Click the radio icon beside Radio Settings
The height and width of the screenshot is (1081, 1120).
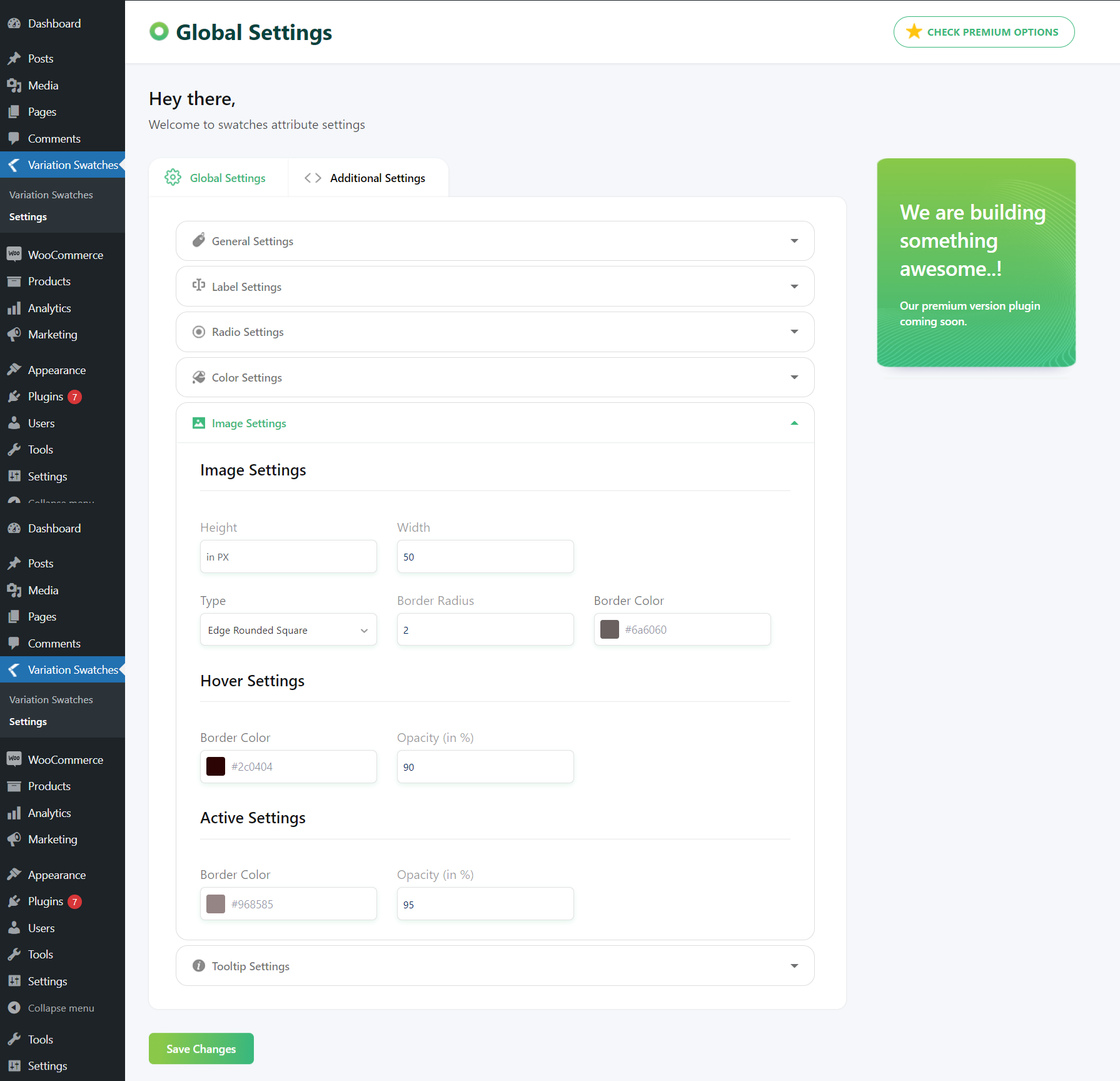199,332
